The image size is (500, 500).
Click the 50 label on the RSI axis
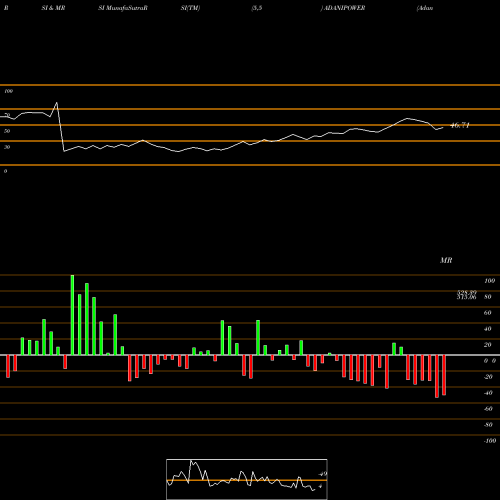7,131
